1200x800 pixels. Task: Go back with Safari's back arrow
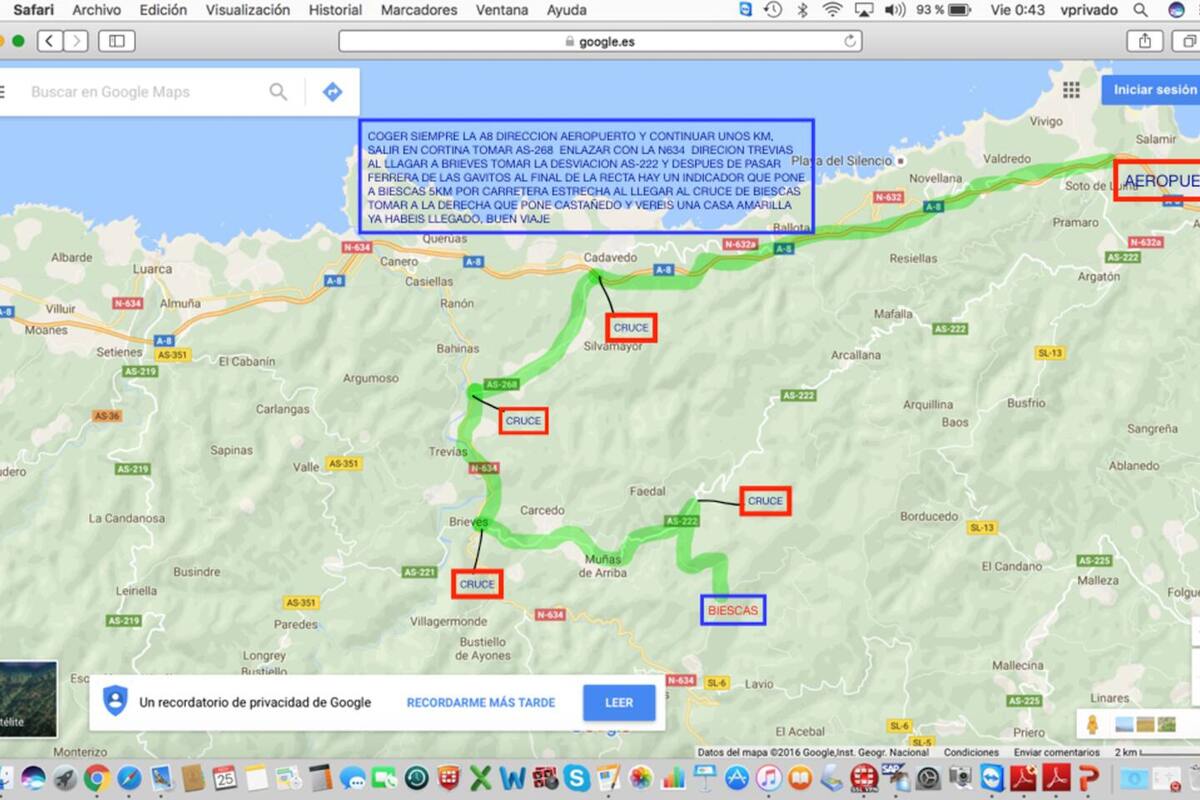(50, 41)
